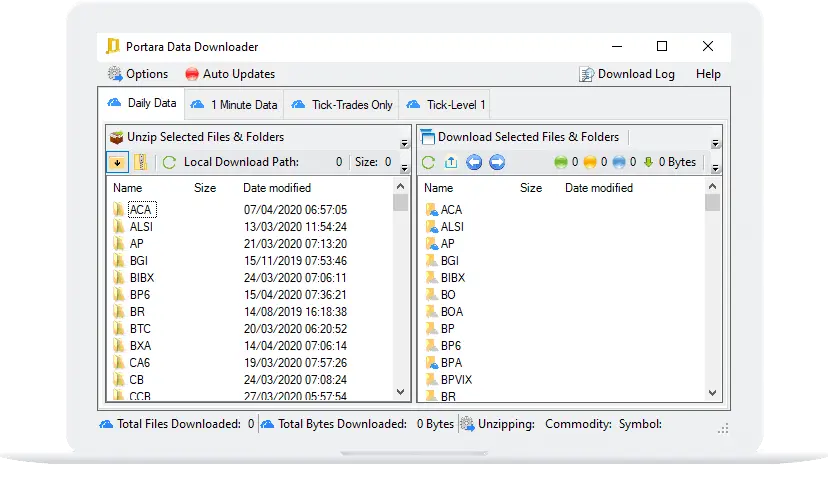This screenshot has height=483, width=828.
Task: Switch to the Tick-Level 1 tab
Action: pyautogui.click(x=445, y=105)
